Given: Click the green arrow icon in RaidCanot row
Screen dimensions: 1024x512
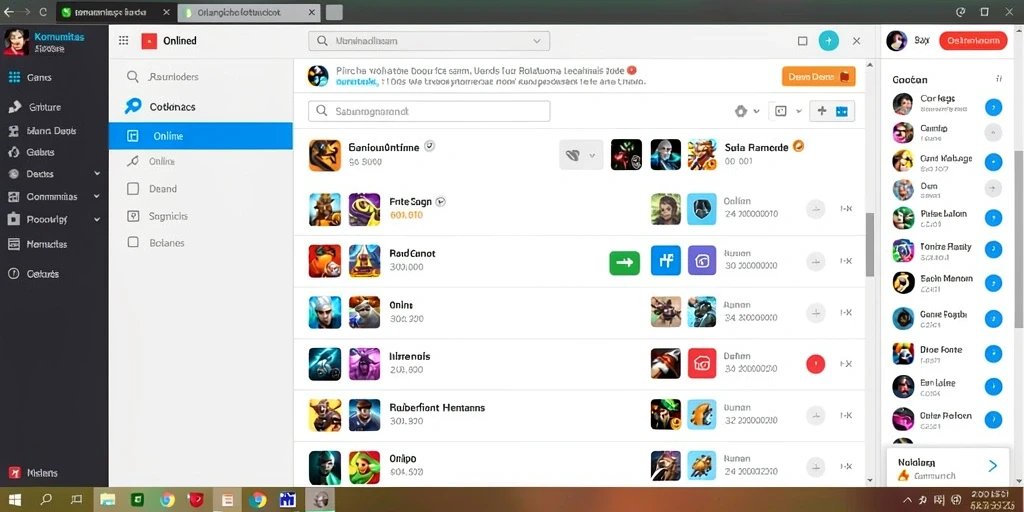Looking at the screenshot, I should point(624,262).
